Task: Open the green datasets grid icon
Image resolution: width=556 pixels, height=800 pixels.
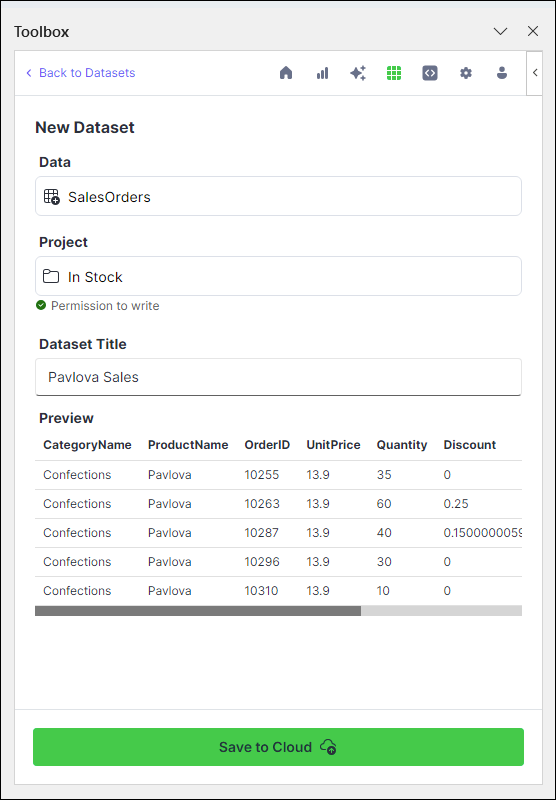Action: pos(394,73)
